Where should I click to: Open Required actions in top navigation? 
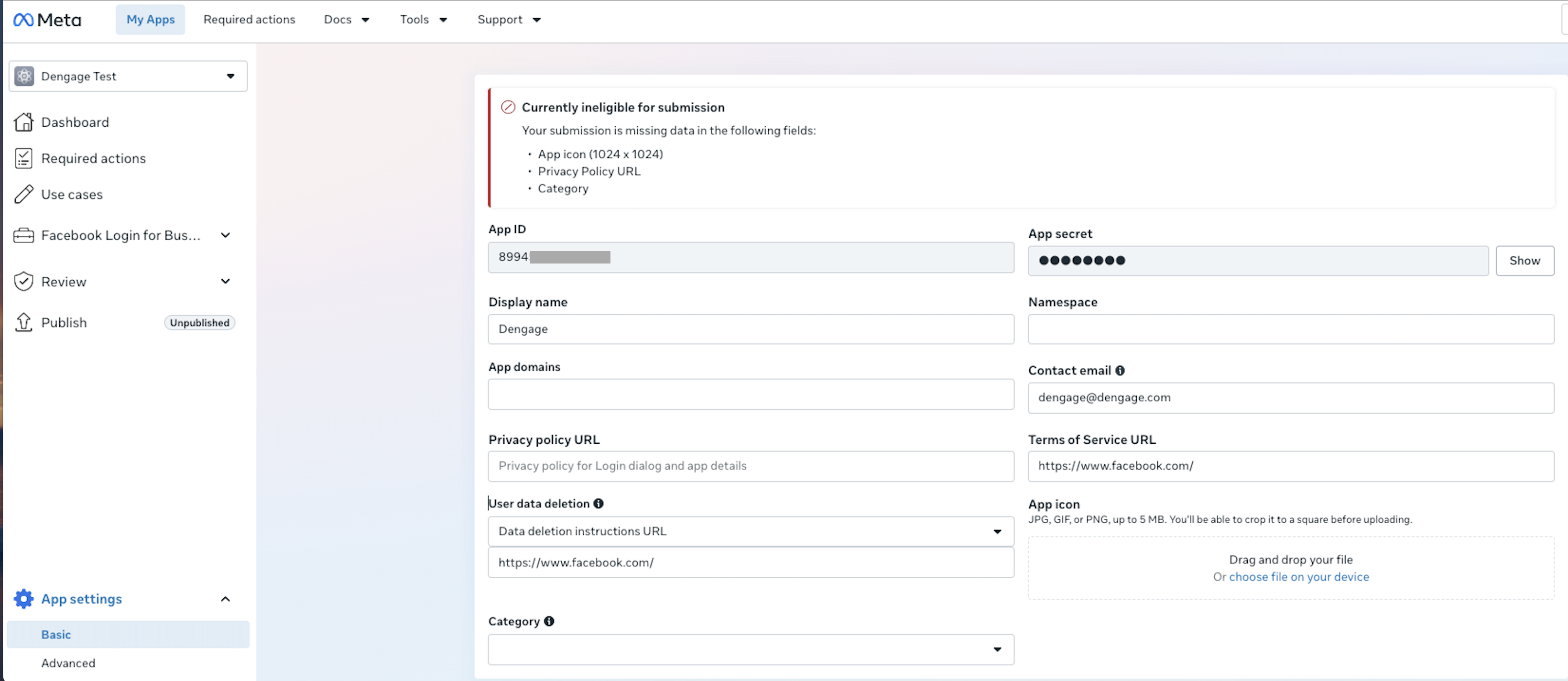pos(249,20)
